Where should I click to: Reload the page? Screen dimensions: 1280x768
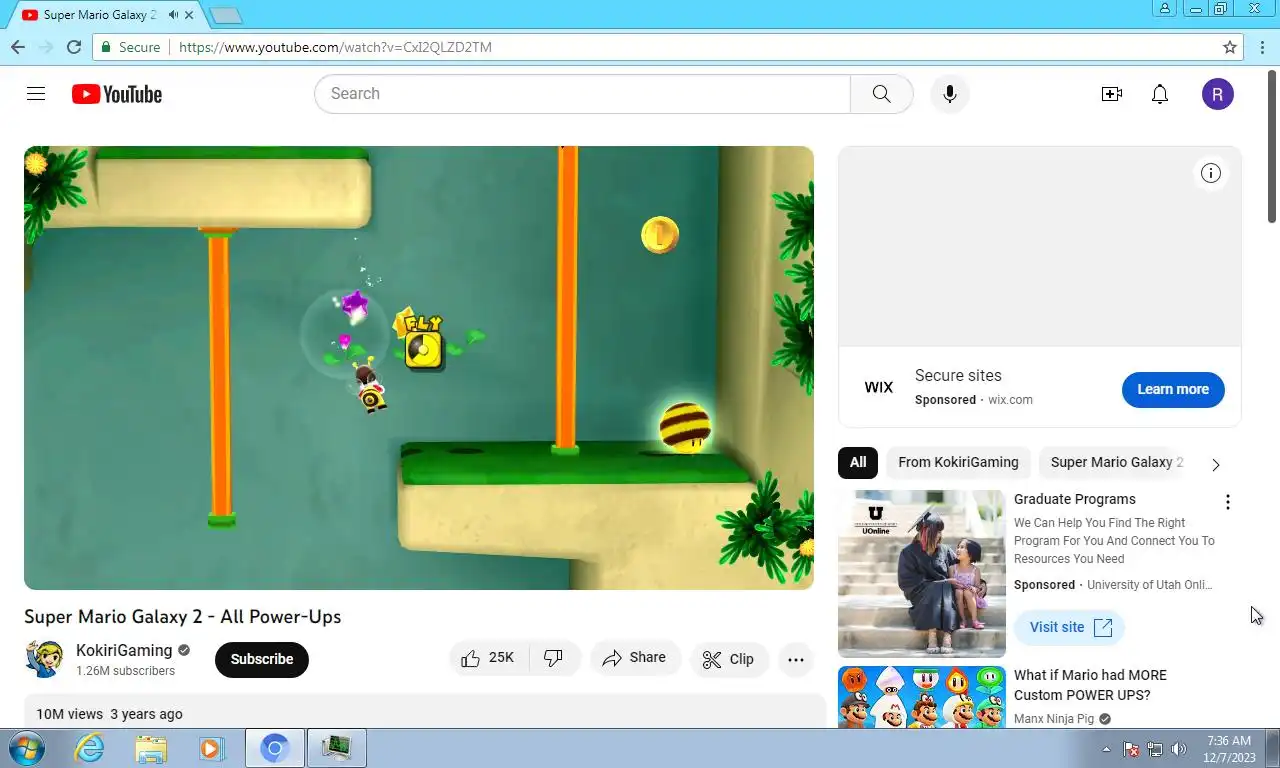pyautogui.click(x=74, y=47)
